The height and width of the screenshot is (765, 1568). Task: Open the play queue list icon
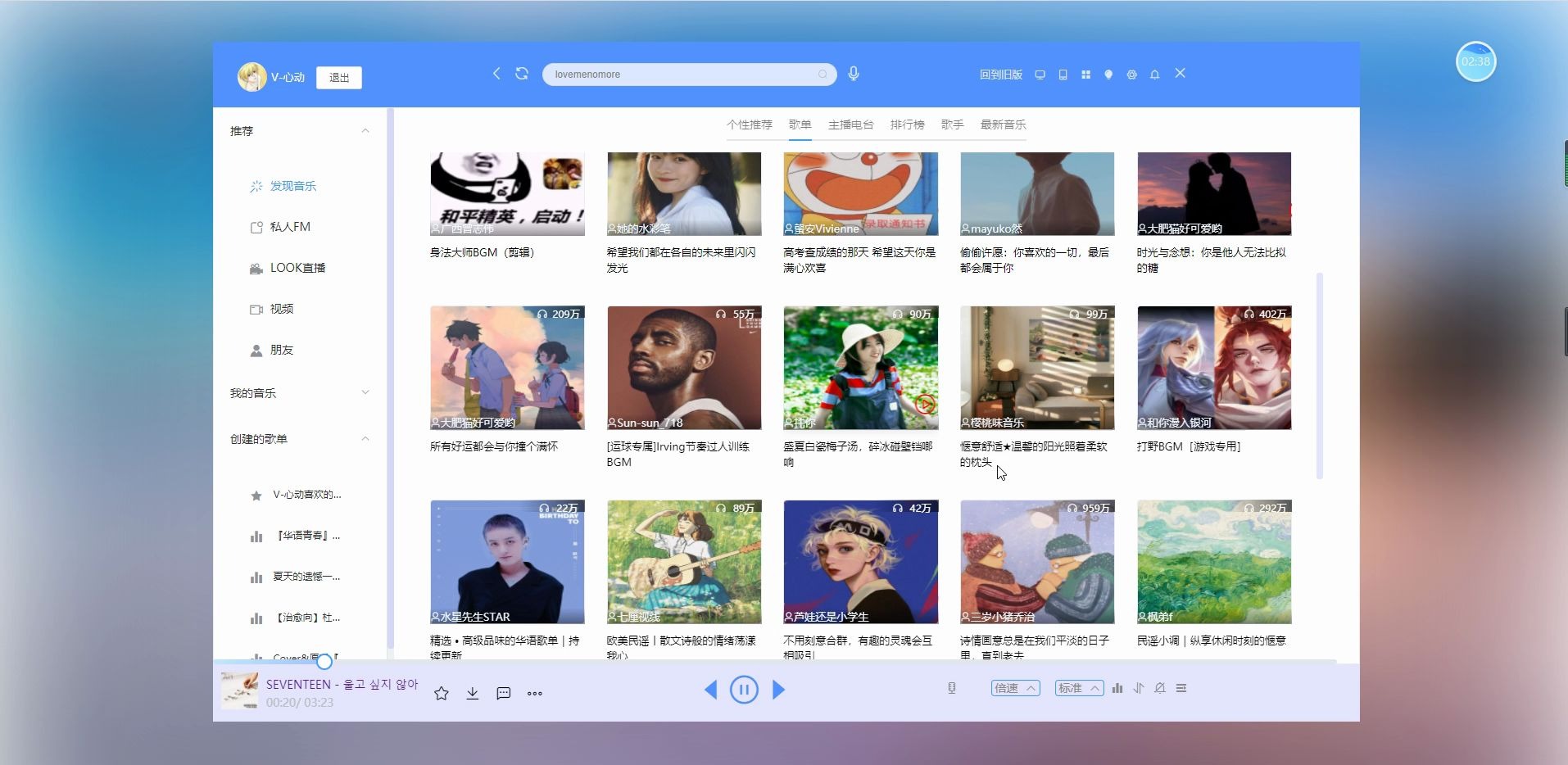(1181, 688)
